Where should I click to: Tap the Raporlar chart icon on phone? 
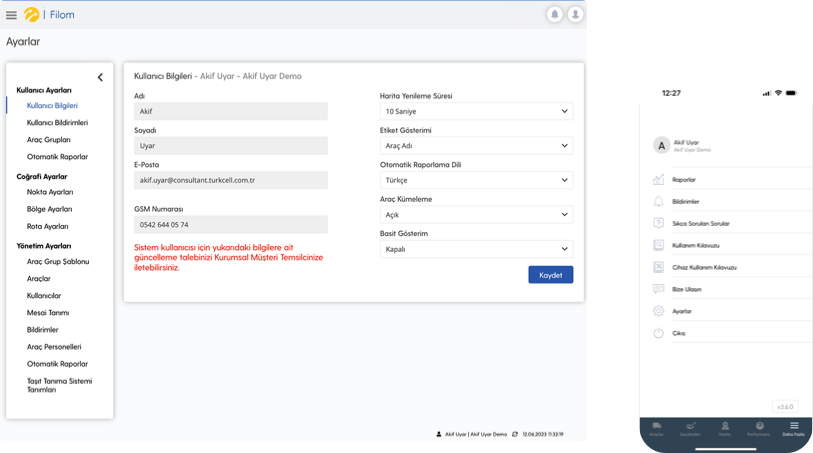(658, 179)
